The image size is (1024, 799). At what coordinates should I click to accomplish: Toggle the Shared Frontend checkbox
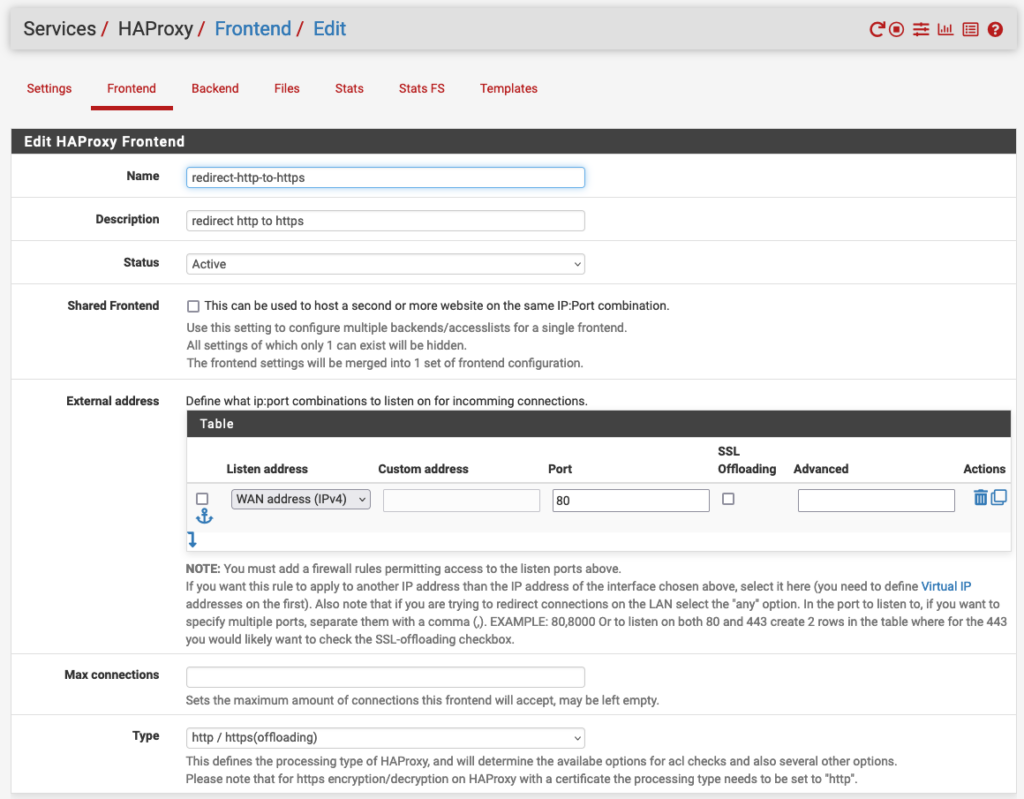point(193,306)
